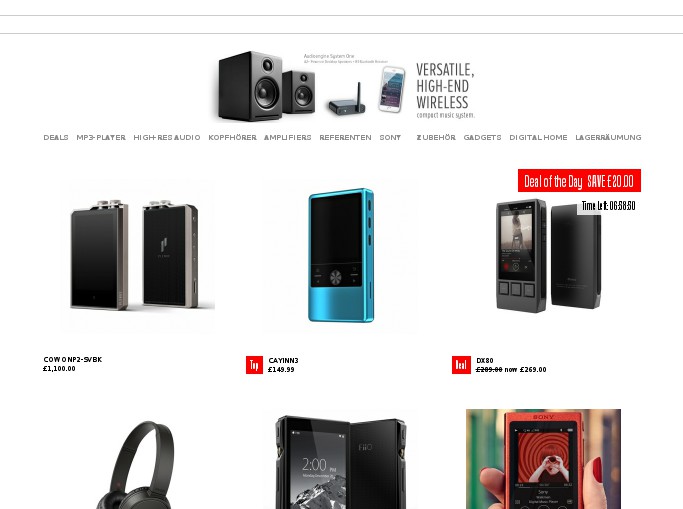View the blue Cayin N3 player image

coord(341,256)
